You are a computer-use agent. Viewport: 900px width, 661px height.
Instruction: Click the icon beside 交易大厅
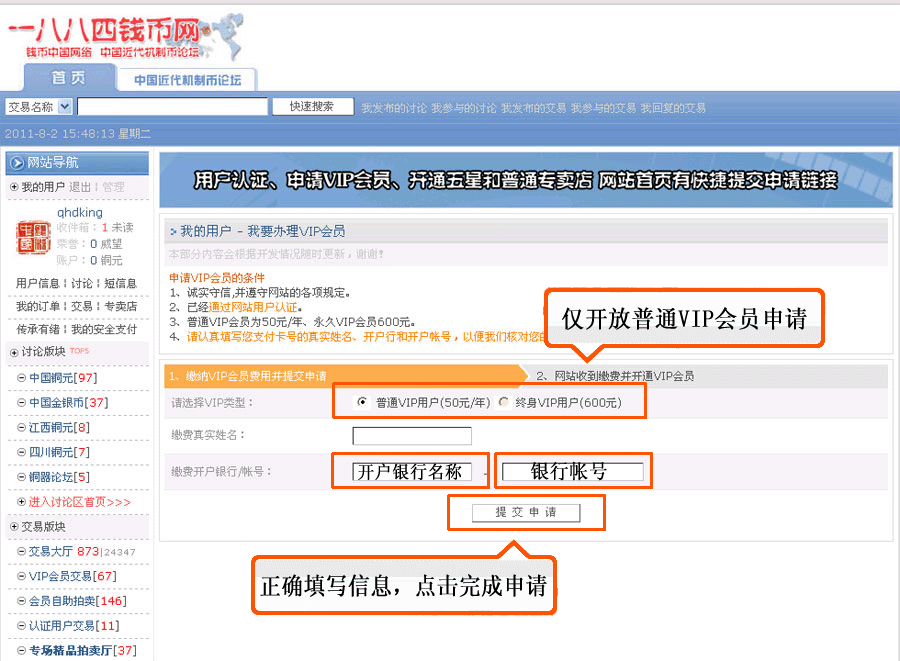click(x=22, y=551)
